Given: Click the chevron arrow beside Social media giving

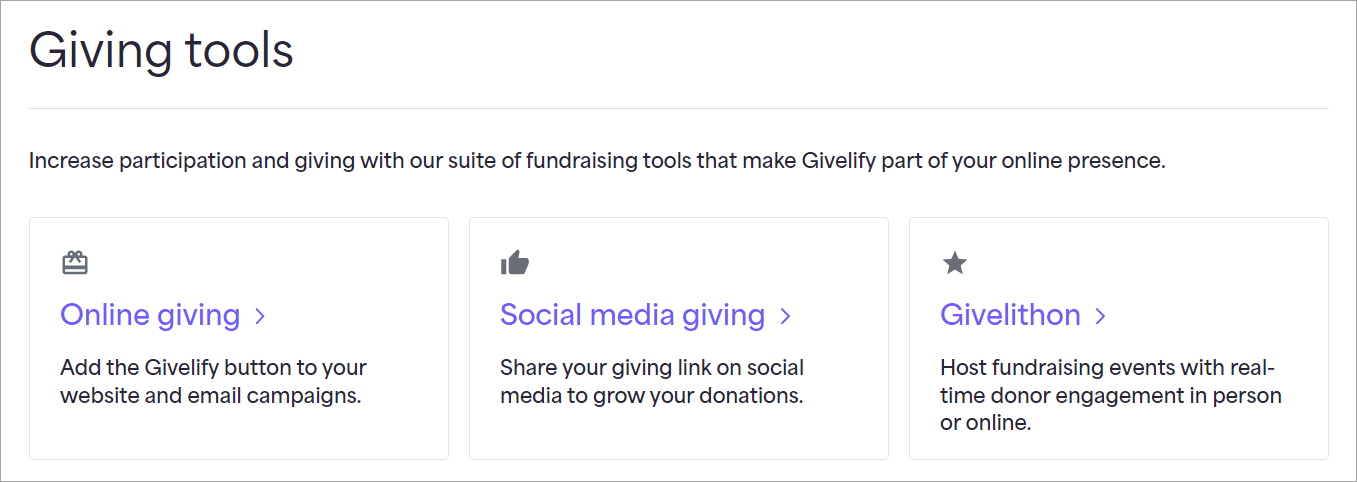Looking at the screenshot, I should [x=785, y=316].
